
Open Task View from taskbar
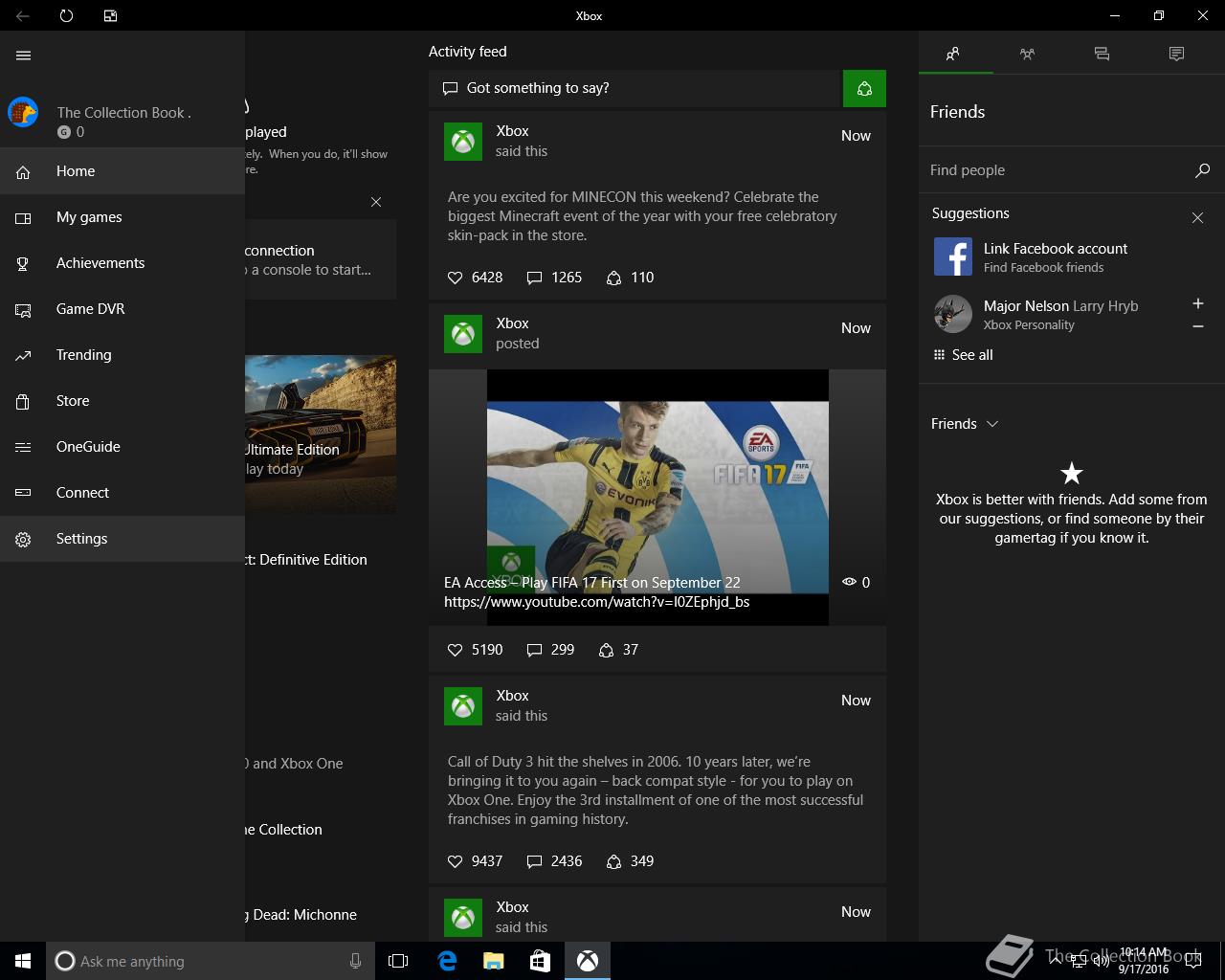398,961
